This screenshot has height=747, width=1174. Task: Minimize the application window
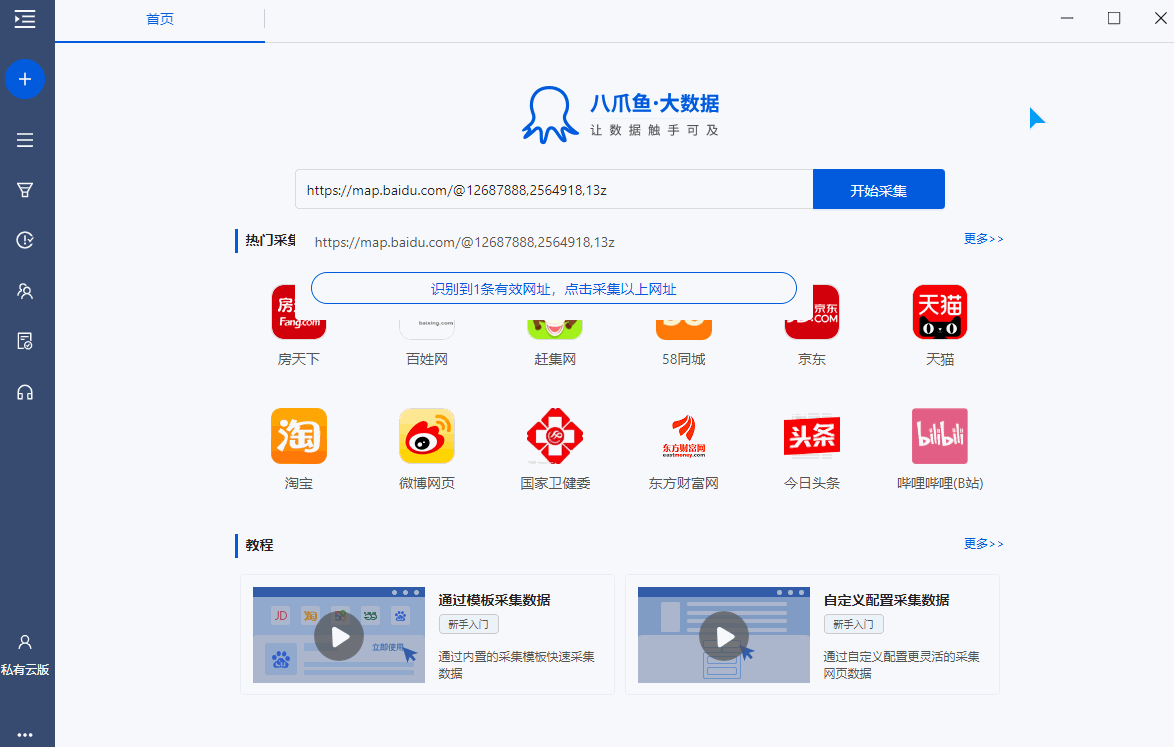[1067, 18]
